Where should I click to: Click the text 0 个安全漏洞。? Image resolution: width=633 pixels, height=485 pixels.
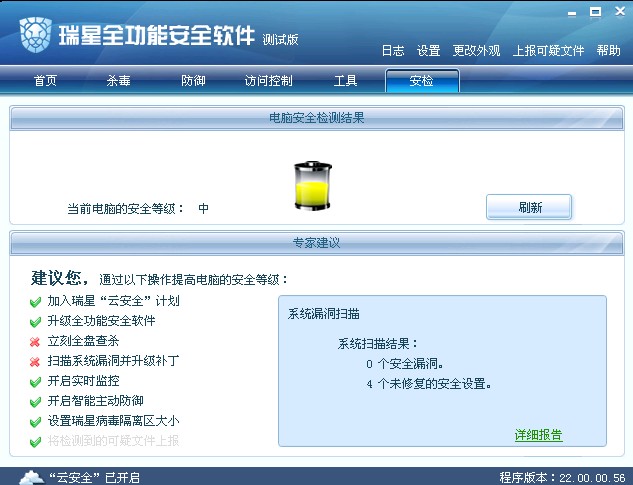coord(405,364)
